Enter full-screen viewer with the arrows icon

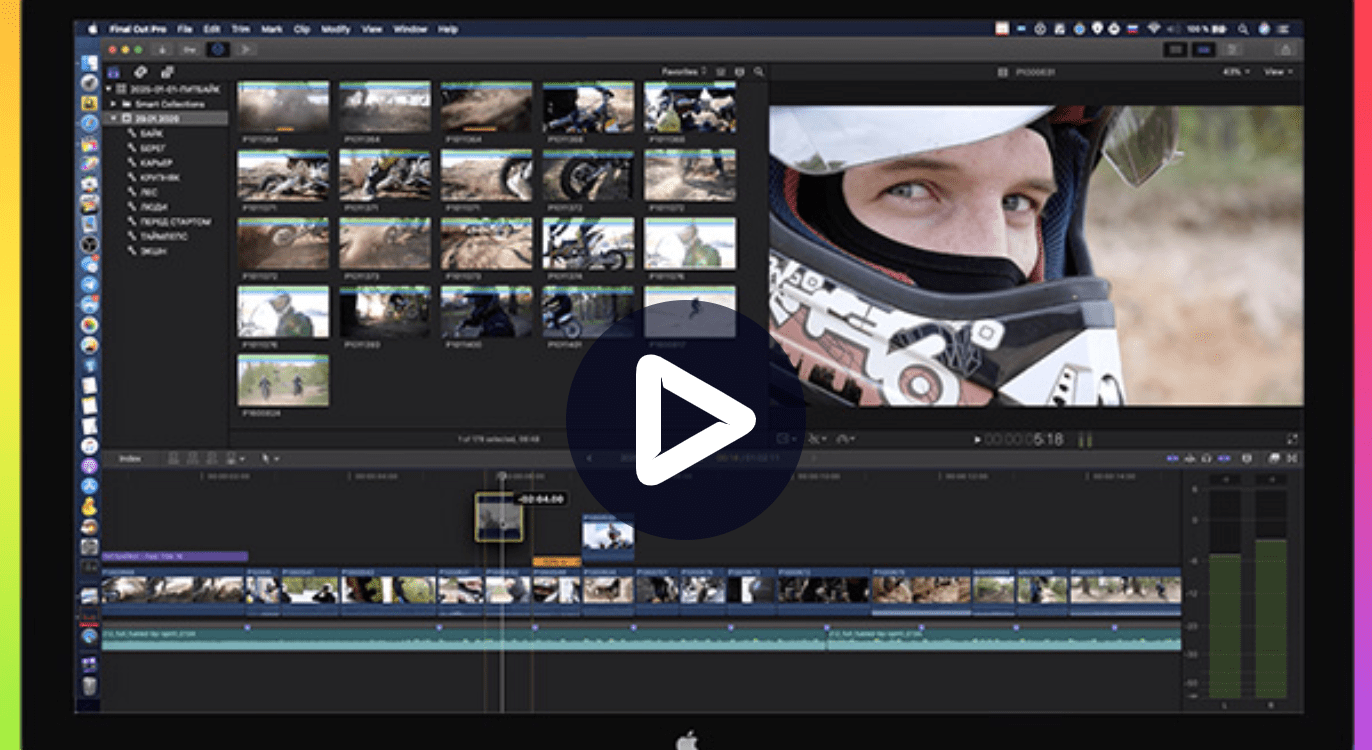coord(1292,438)
